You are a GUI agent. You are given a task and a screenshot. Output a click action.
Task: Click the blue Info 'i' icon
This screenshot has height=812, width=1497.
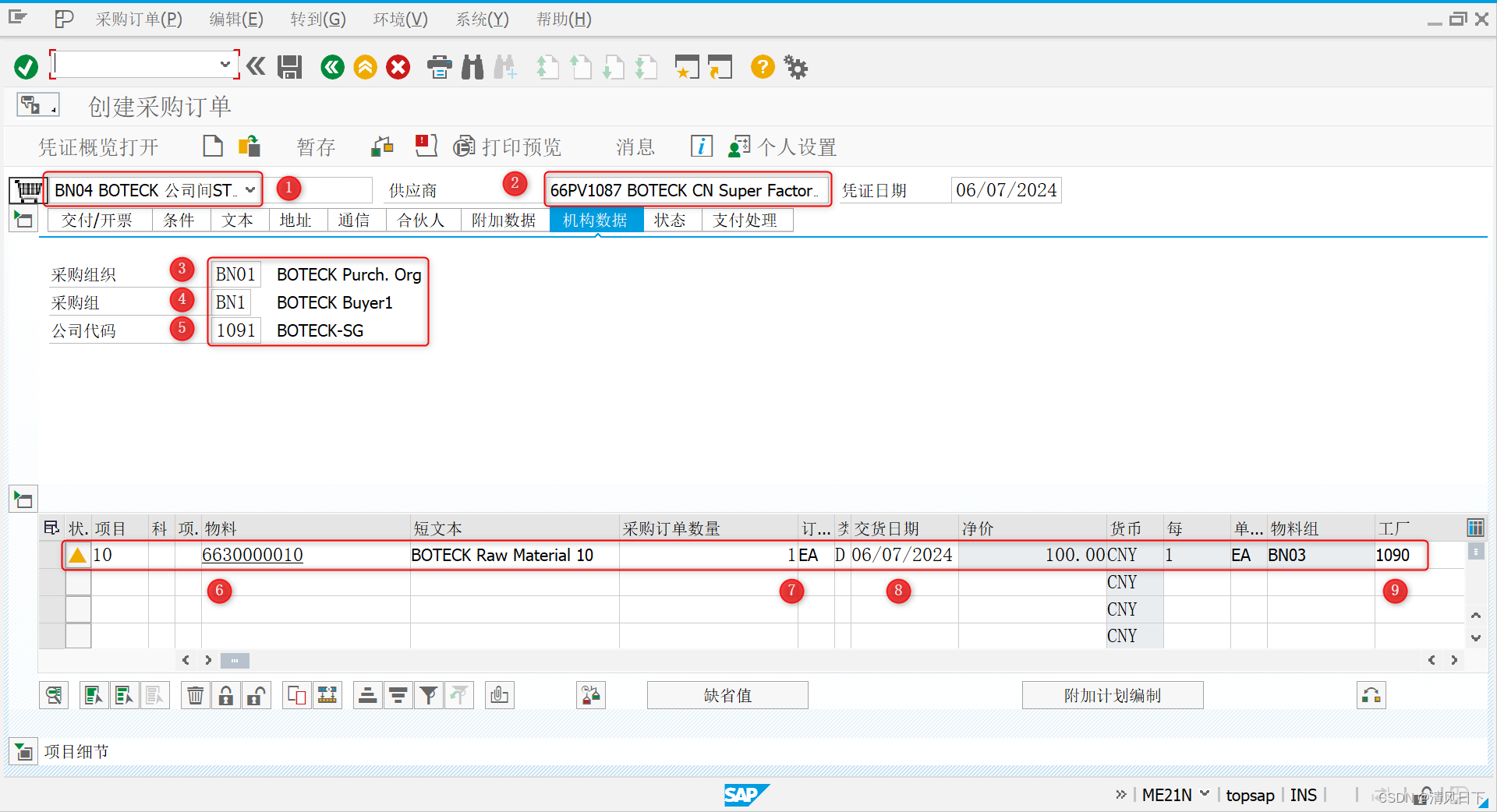pos(701,146)
